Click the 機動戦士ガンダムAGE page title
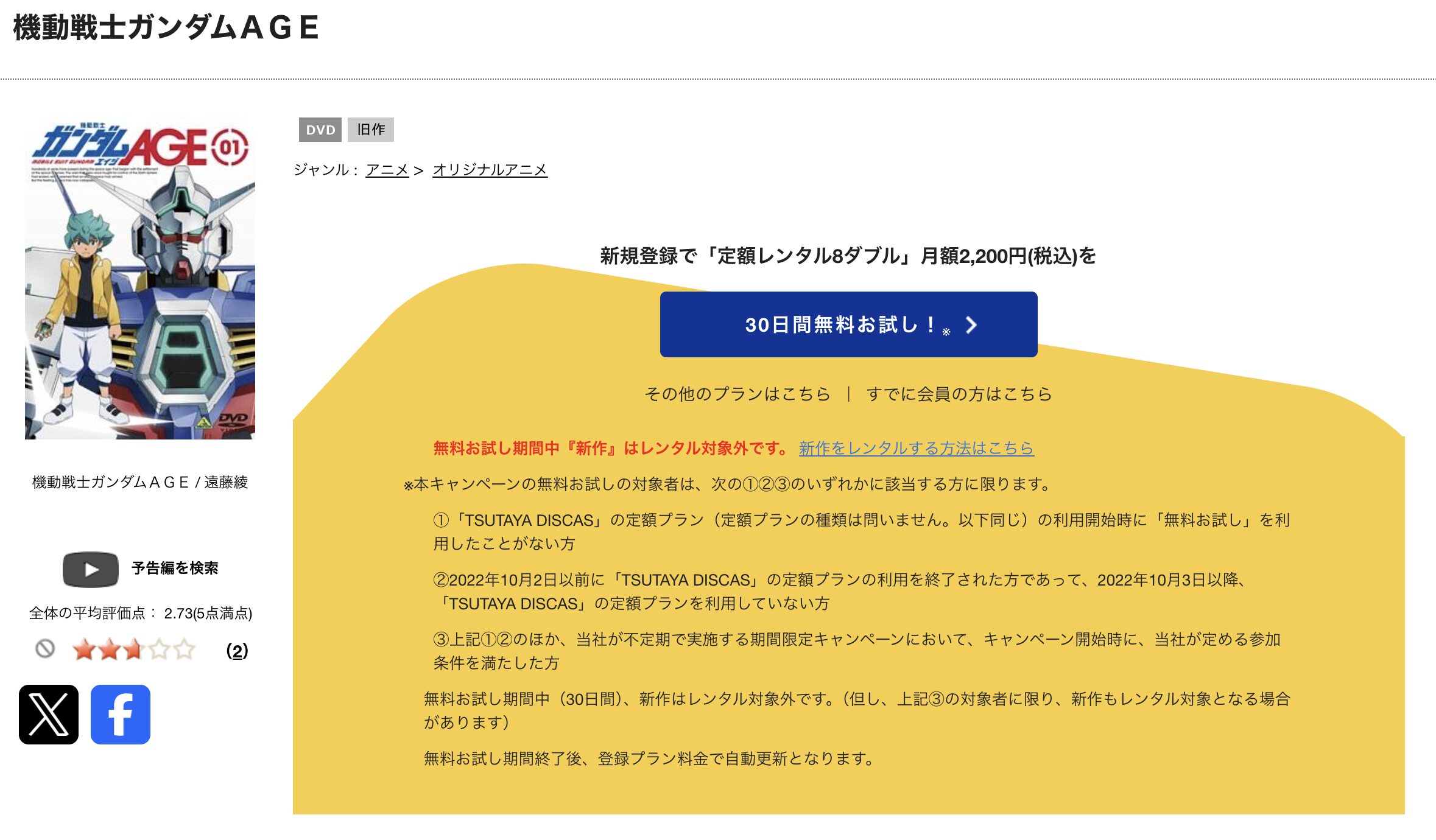The width and height of the screenshot is (1436, 840). [x=166, y=28]
